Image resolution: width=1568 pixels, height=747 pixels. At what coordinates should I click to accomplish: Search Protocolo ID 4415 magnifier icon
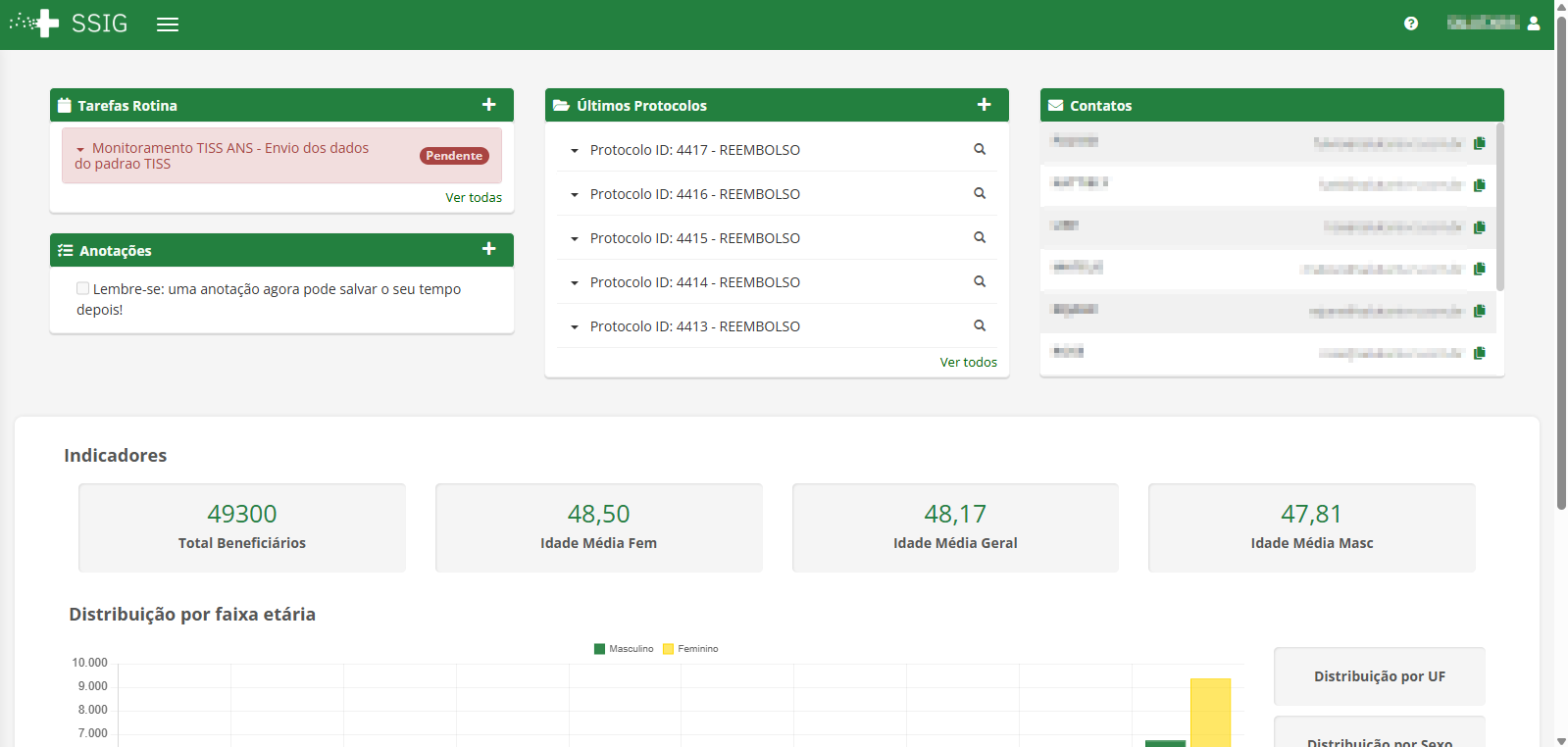point(979,237)
